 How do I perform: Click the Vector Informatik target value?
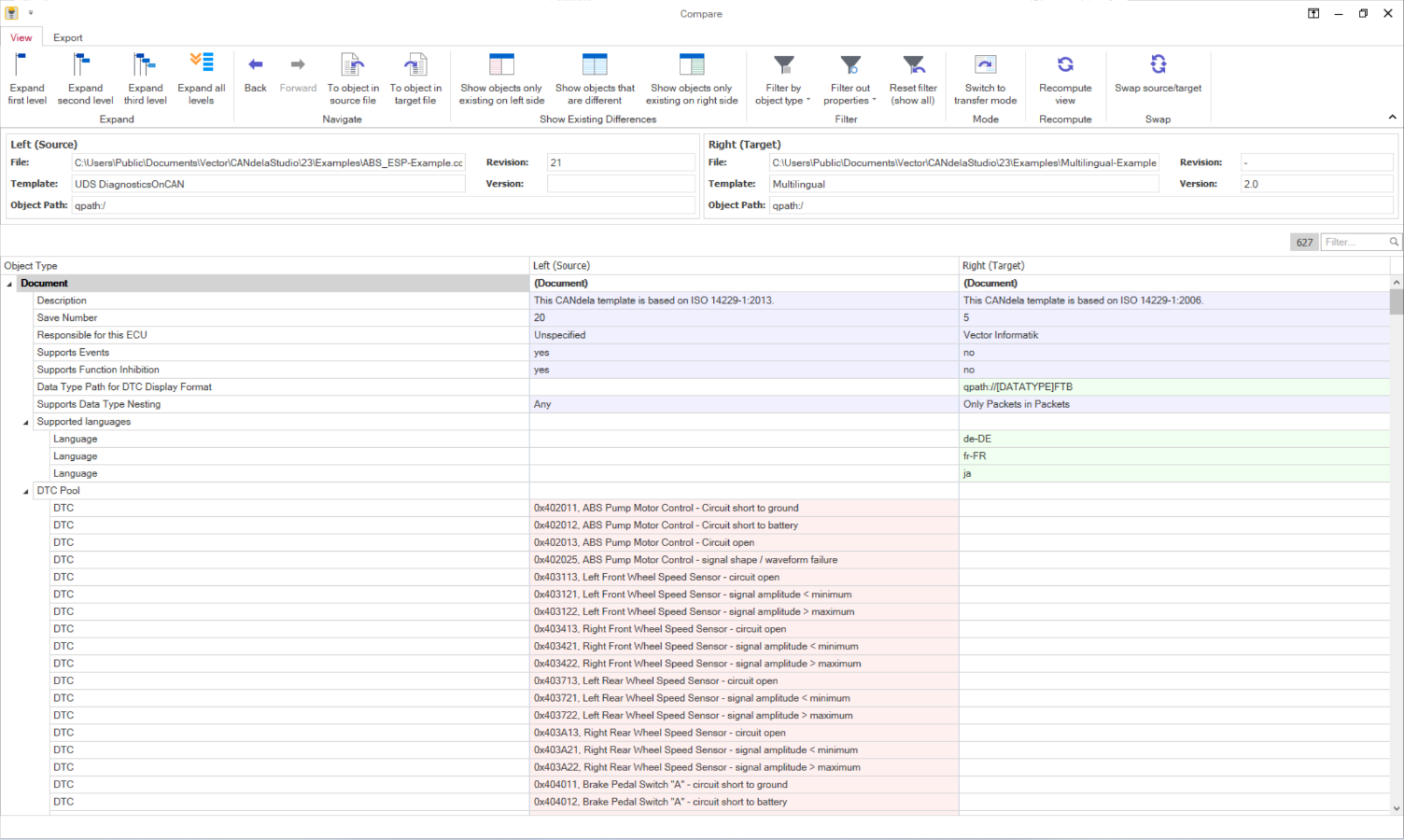pyautogui.click(x=1001, y=335)
